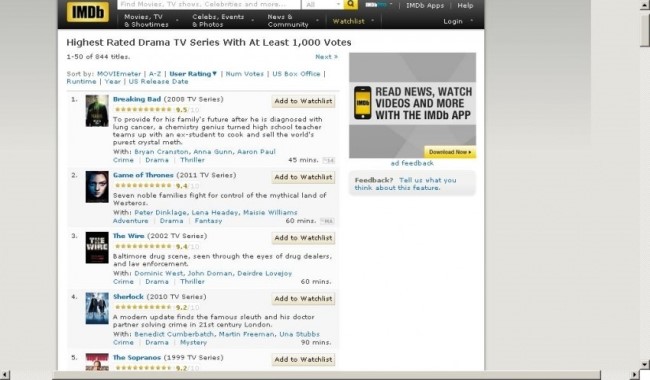
Task: Open Anna Gunn's page
Action: pos(213,152)
